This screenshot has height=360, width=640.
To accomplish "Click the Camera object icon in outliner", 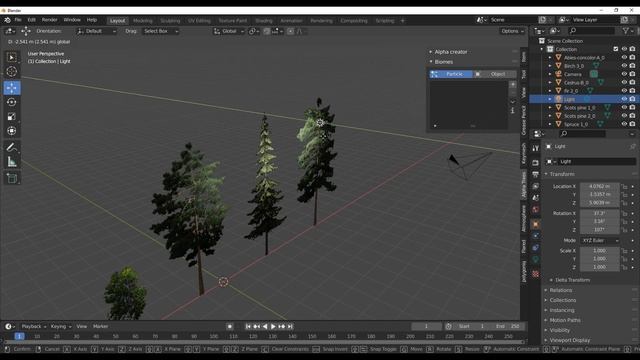I will (558, 74).
